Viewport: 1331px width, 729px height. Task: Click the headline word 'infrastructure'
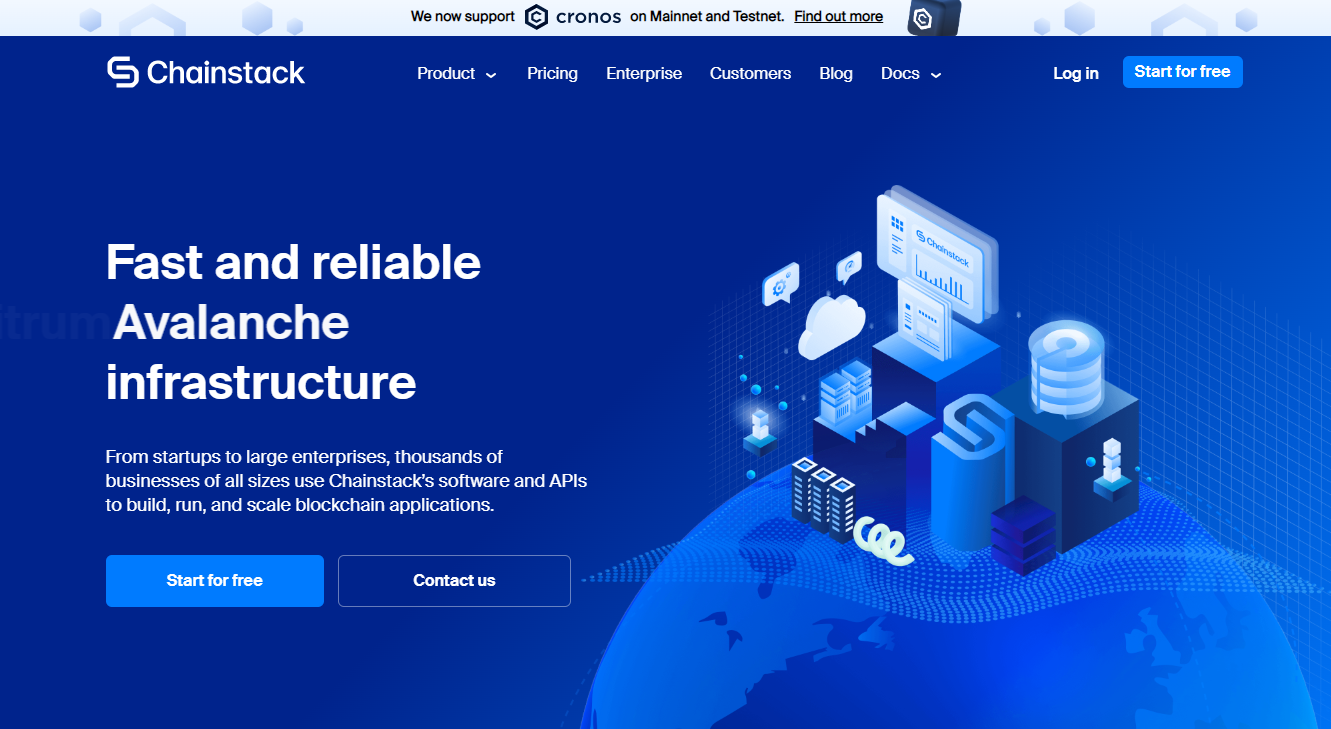(261, 382)
